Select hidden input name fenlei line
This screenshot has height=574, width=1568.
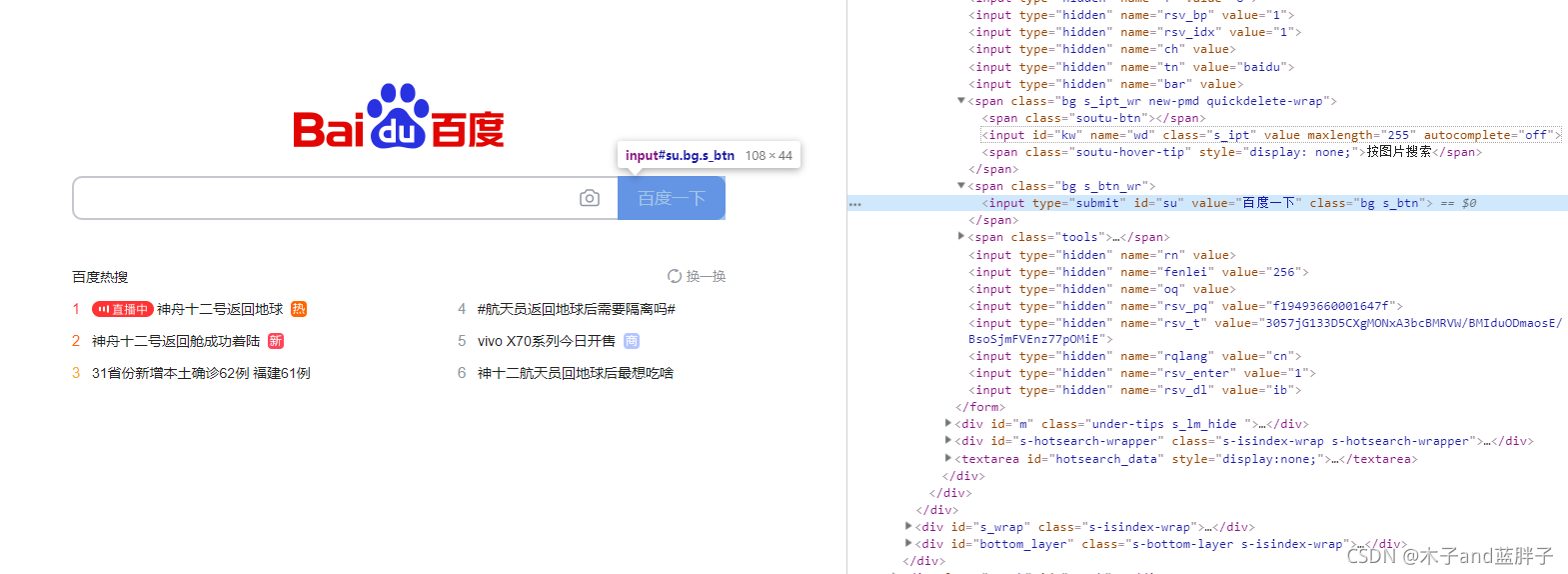[x=1138, y=272]
